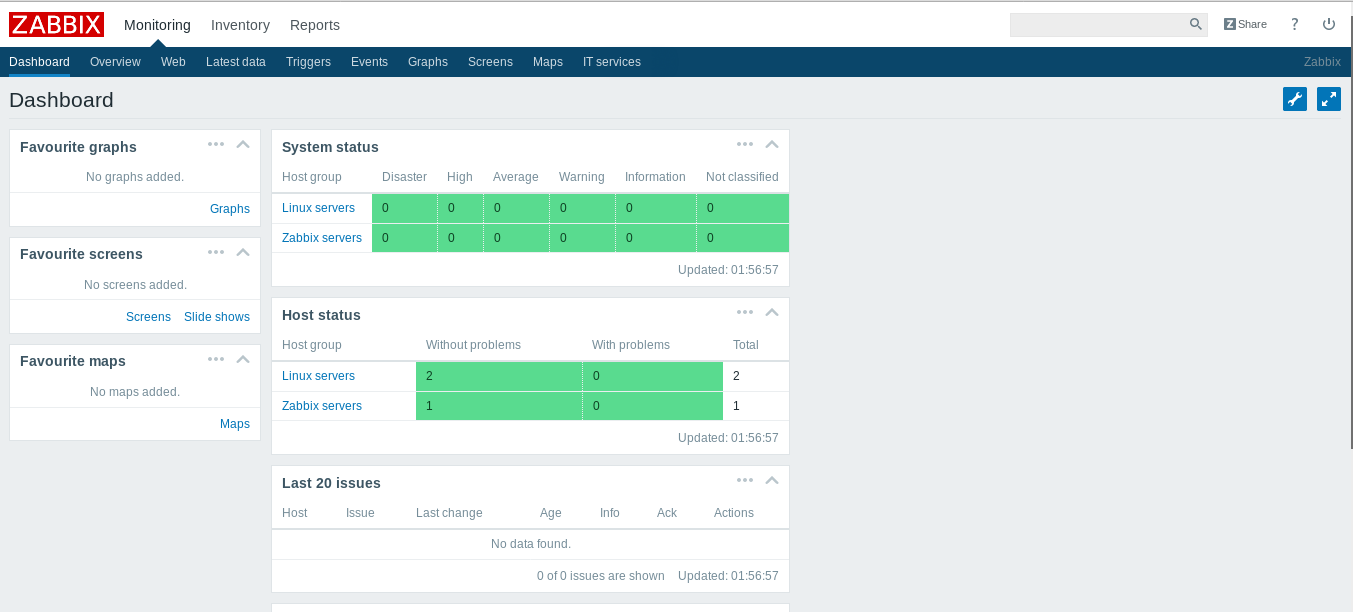The height and width of the screenshot is (612, 1353).
Task: Click the dashboard configuration wrench icon
Action: tap(1294, 99)
